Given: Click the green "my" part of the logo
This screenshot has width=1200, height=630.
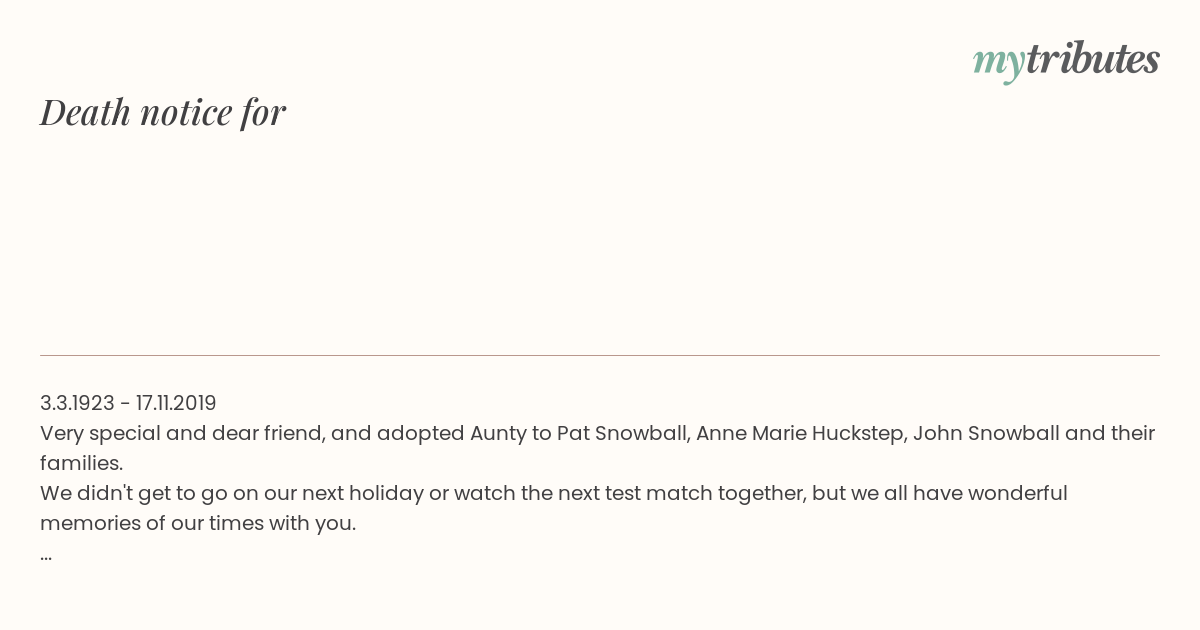Looking at the screenshot, I should pos(999,63).
